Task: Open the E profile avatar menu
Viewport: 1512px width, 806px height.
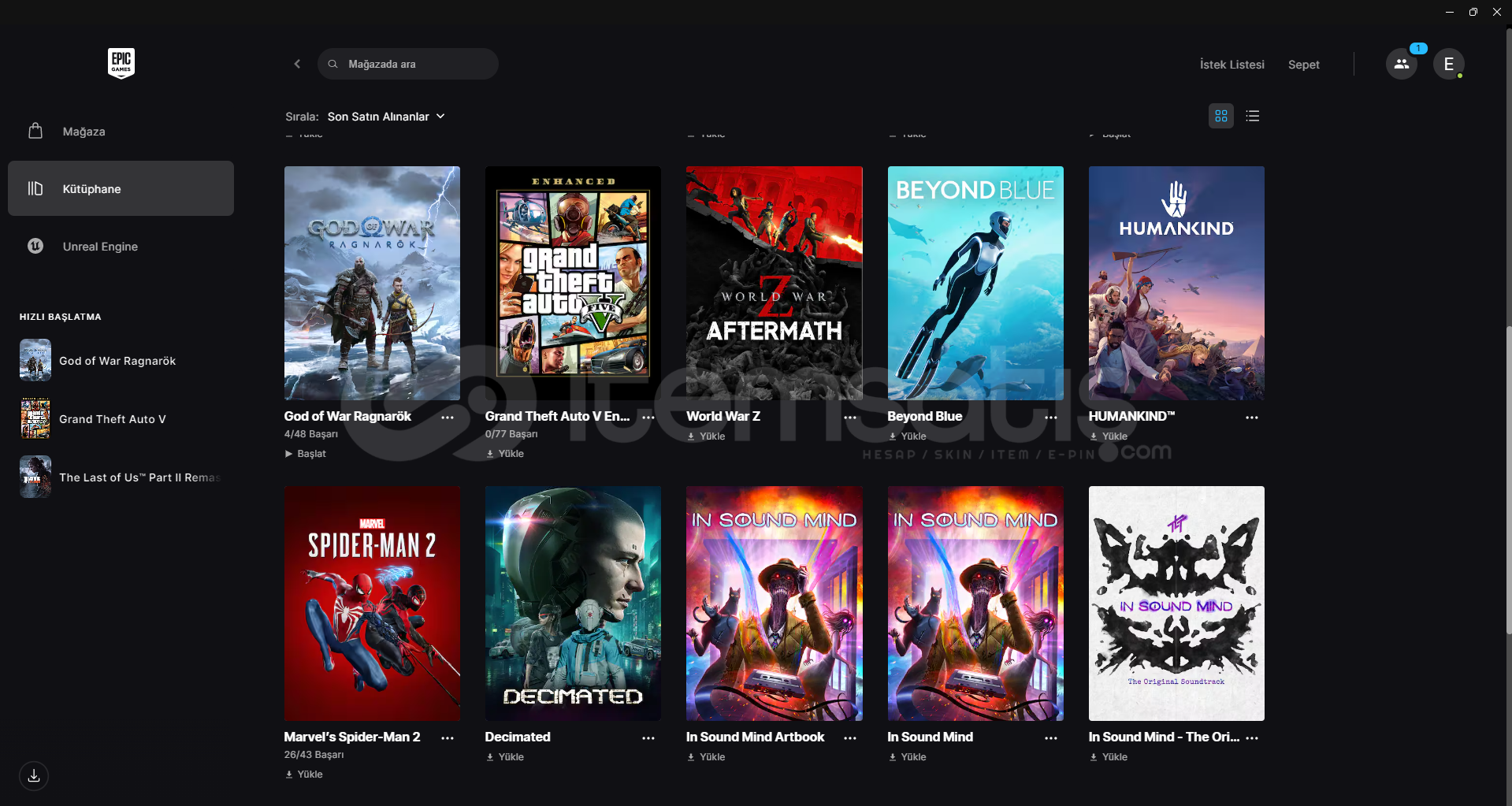Action: coord(1448,64)
